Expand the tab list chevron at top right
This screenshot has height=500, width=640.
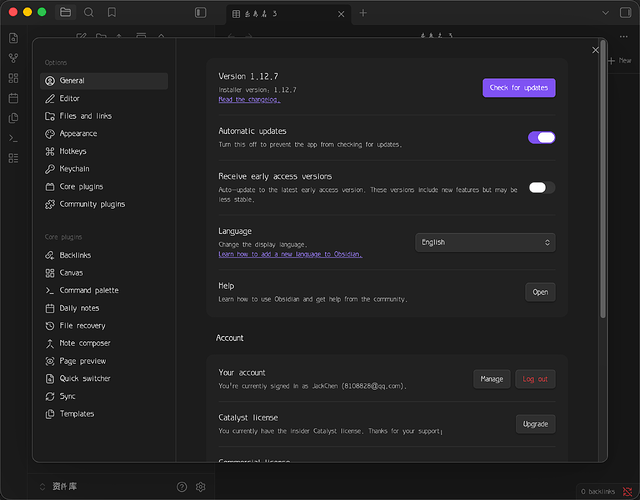tap(606, 13)
